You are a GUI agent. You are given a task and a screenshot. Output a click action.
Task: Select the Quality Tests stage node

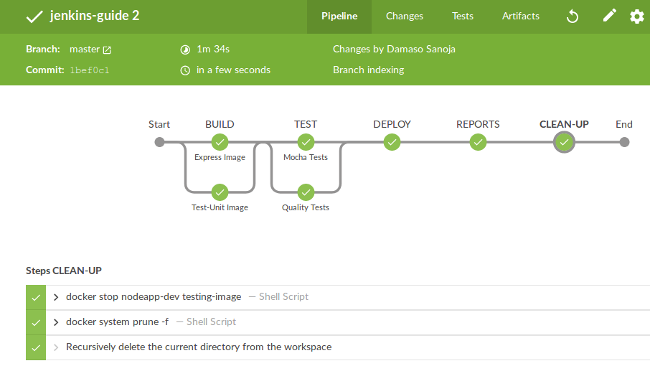(306, 192)
